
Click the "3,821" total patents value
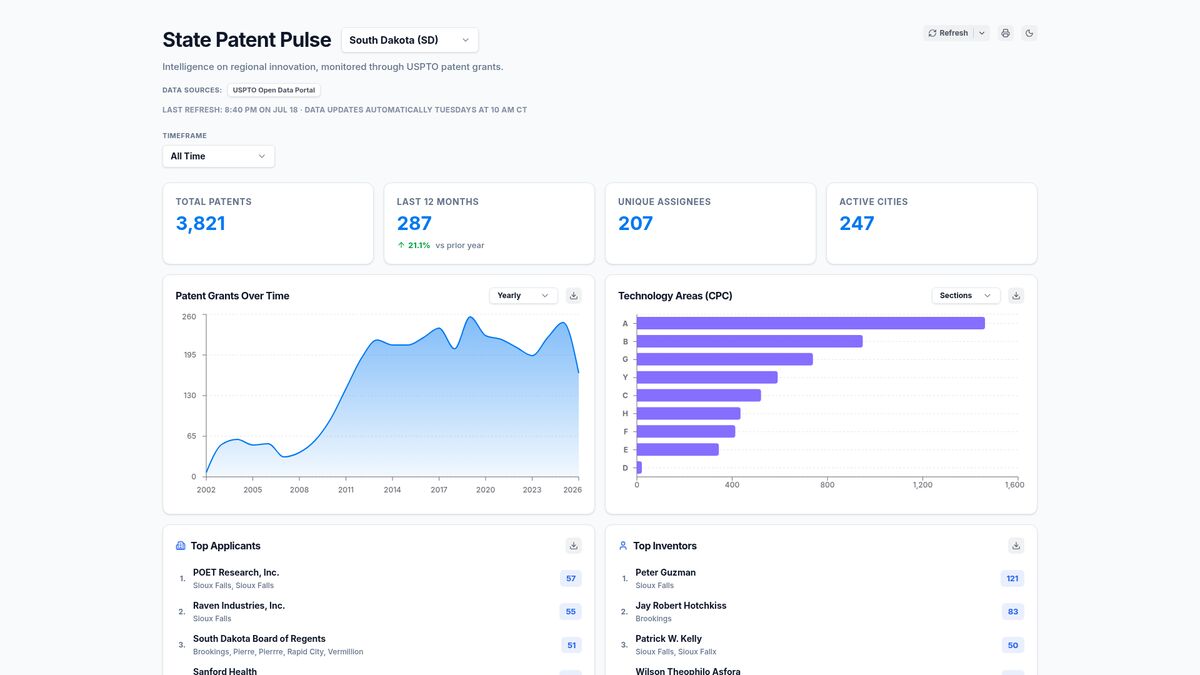[x=201, y=224]
